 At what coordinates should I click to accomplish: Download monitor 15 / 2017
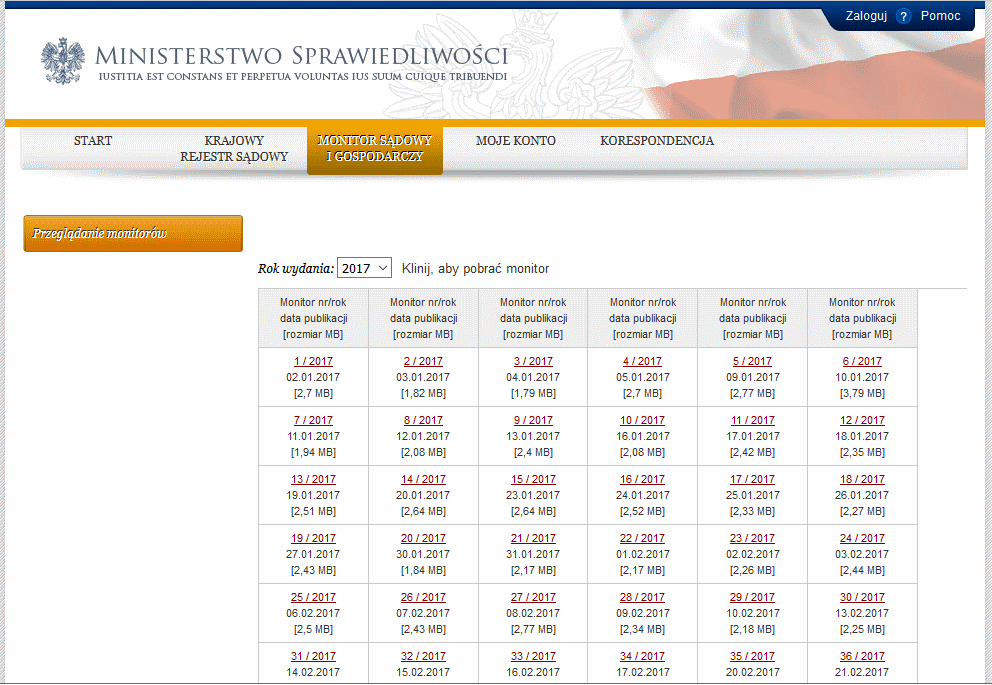pos(533,479)
